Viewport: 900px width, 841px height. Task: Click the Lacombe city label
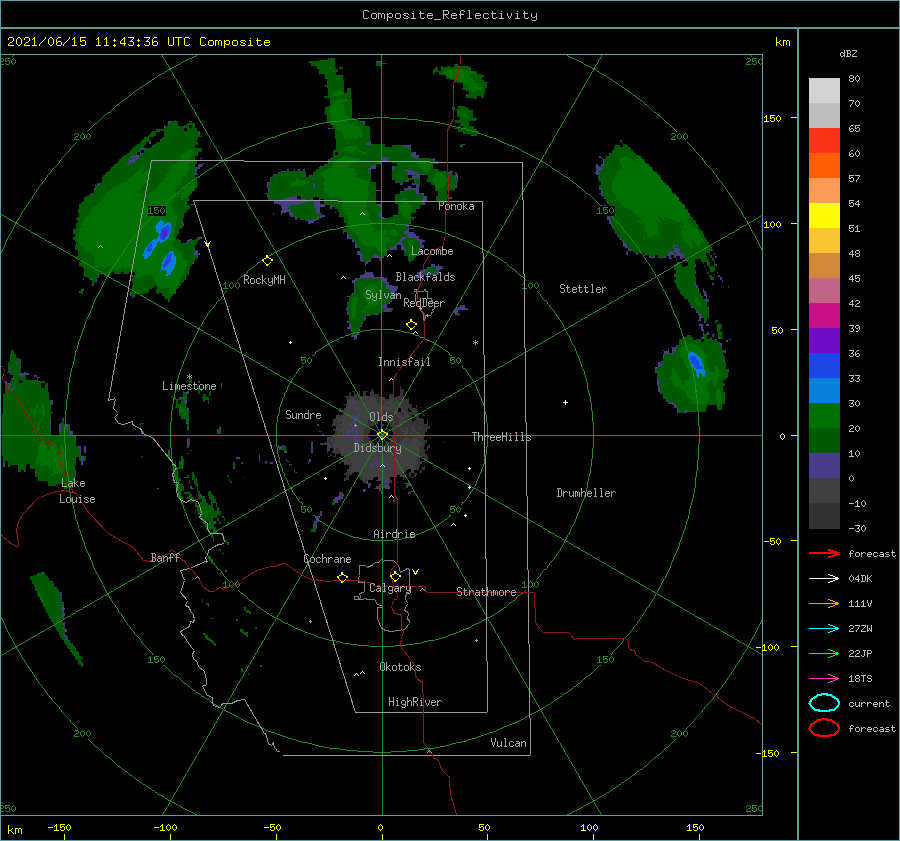pyautogui.click(x=432, y=251)
